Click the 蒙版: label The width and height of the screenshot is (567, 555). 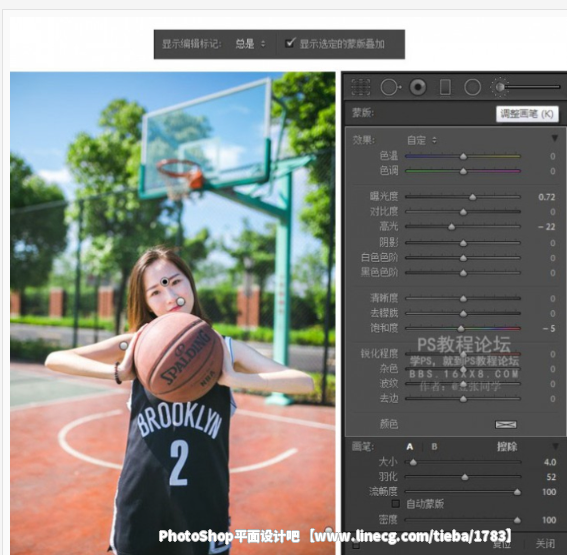(363, 113)
